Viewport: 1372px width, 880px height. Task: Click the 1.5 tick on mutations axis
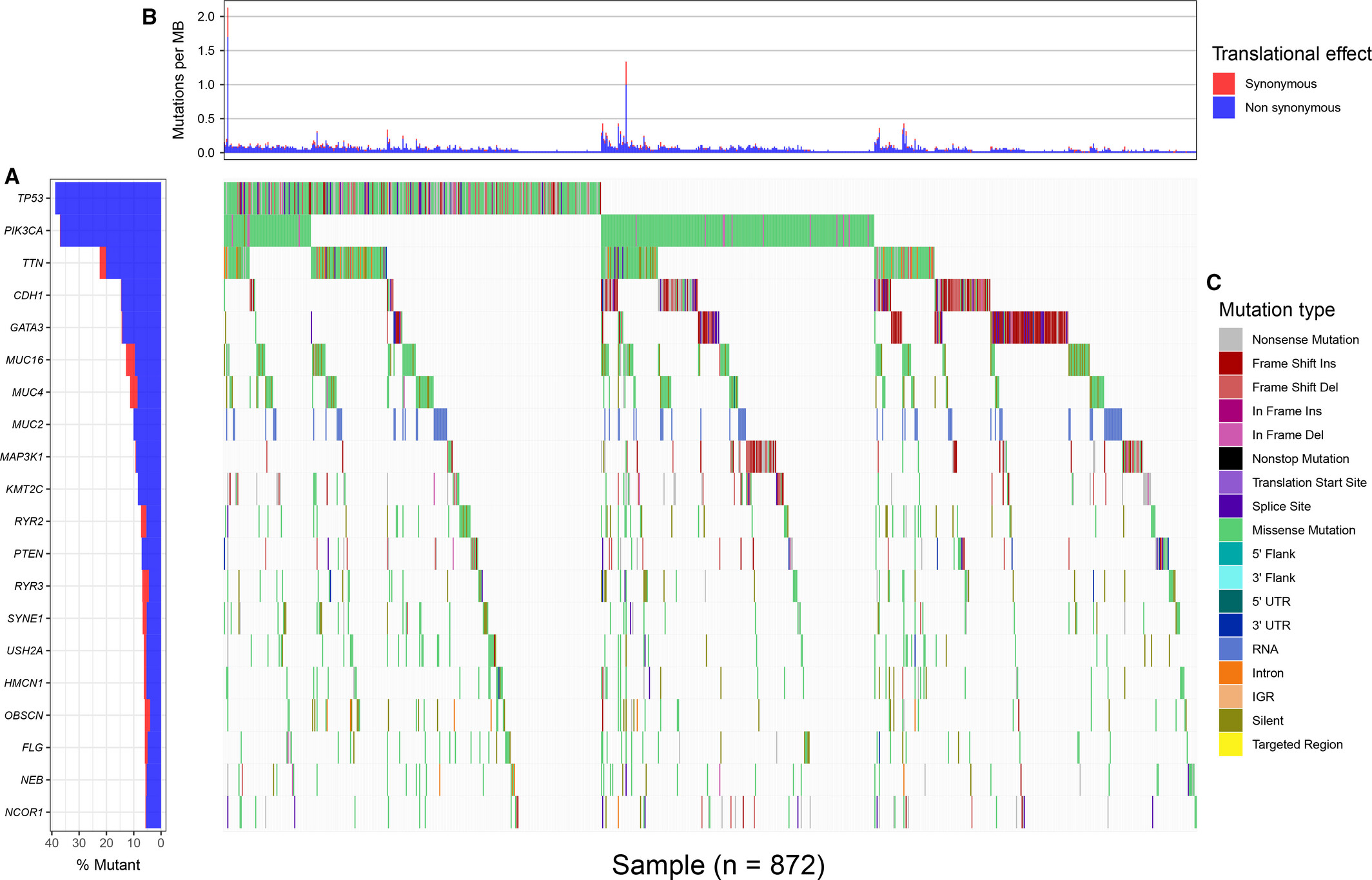tap(206, 50)
